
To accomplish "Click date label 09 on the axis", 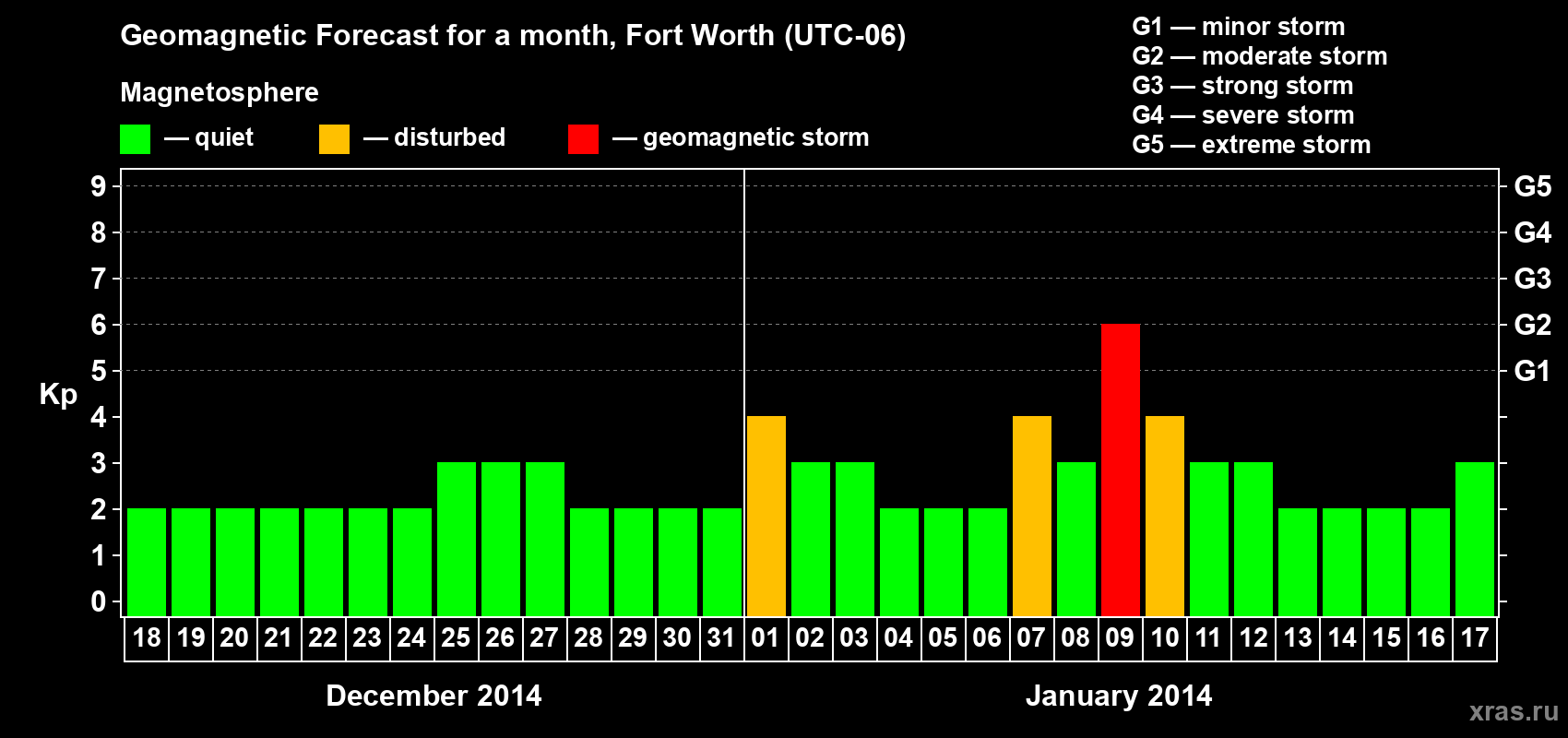I will tap(1120, 638).
